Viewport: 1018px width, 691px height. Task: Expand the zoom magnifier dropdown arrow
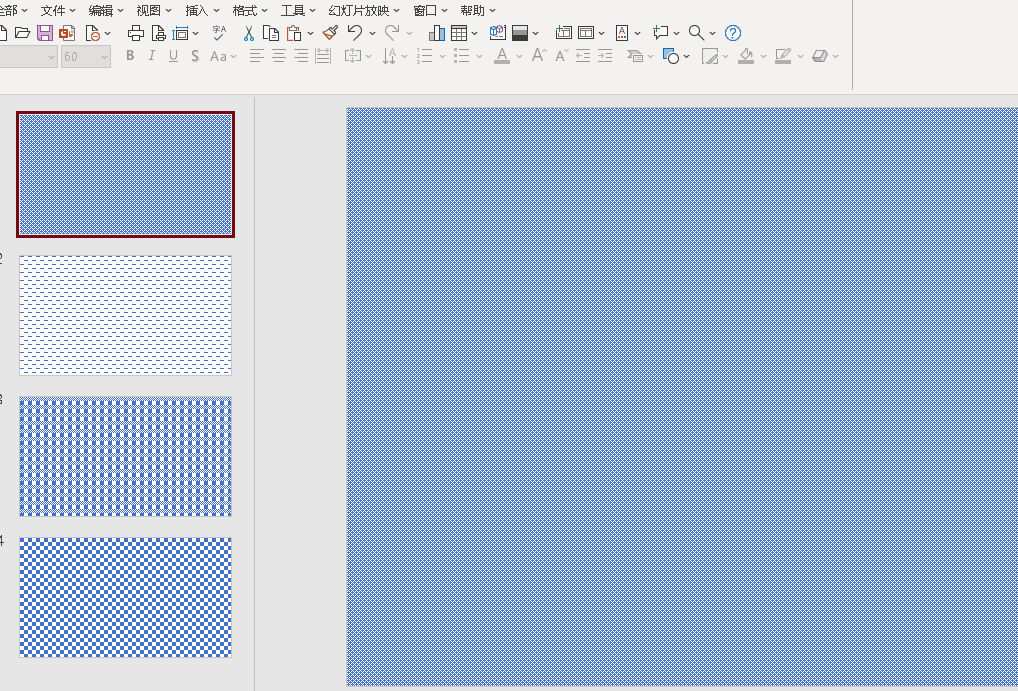click(712, 34)
